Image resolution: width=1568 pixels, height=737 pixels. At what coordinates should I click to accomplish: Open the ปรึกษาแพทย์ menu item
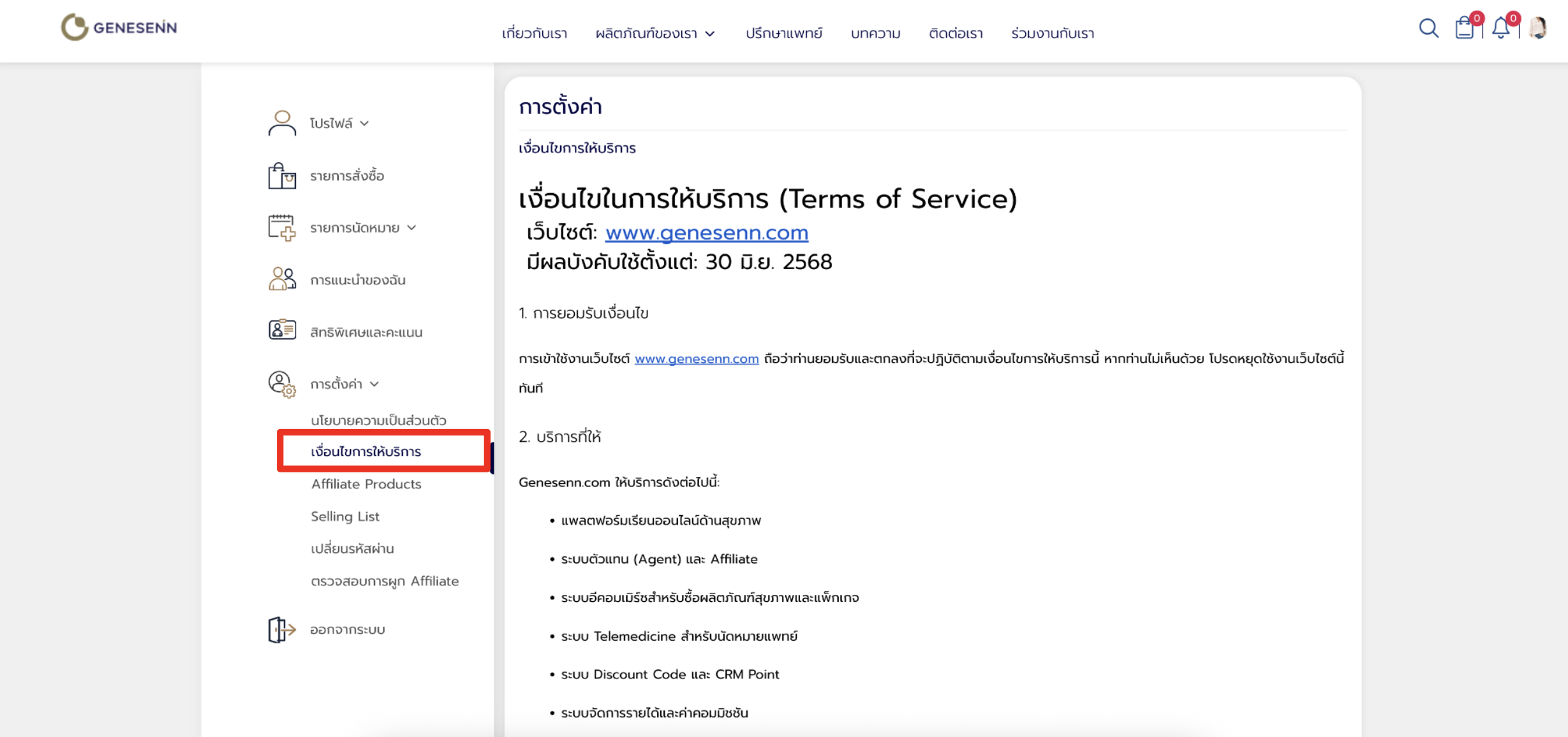tap(783, 33)
